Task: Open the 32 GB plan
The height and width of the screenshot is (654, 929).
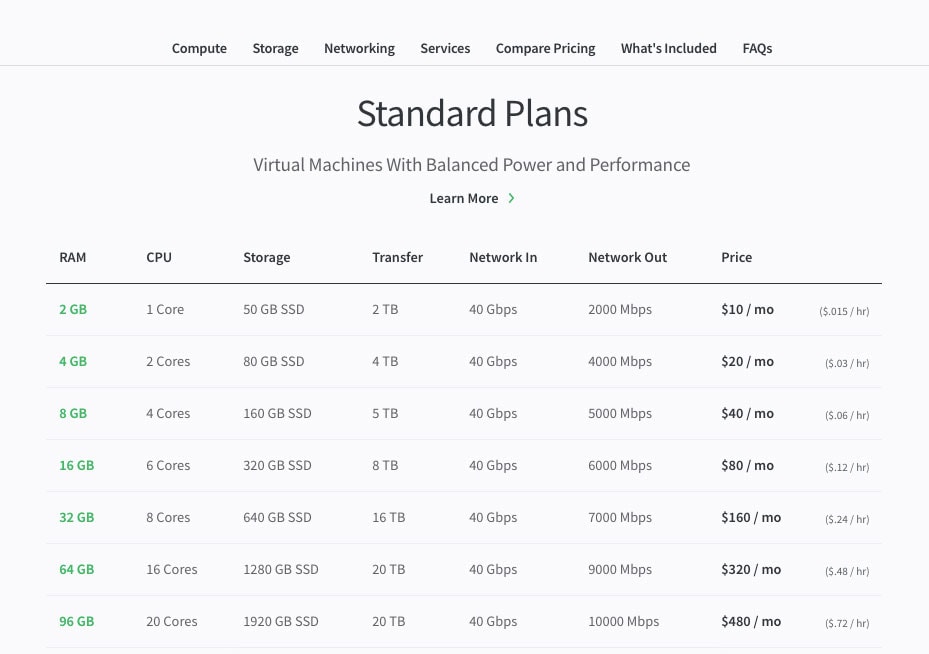Action: point(76,518)
